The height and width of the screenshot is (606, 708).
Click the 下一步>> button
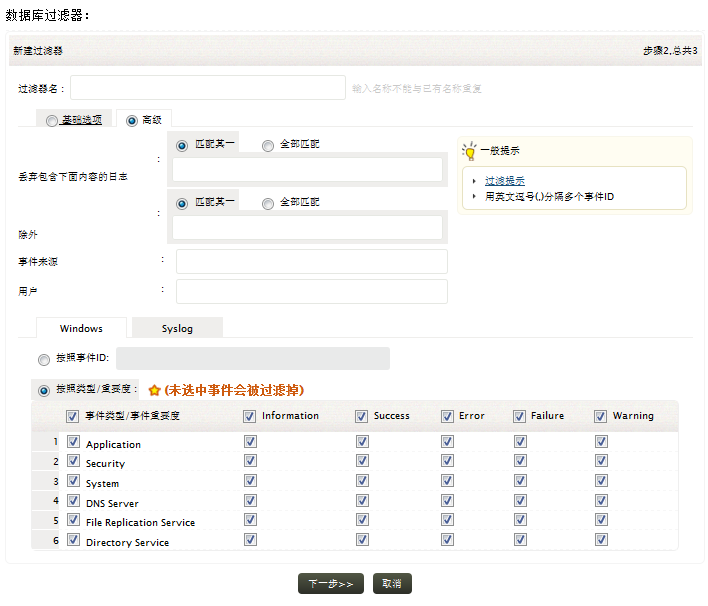[330, 584]
